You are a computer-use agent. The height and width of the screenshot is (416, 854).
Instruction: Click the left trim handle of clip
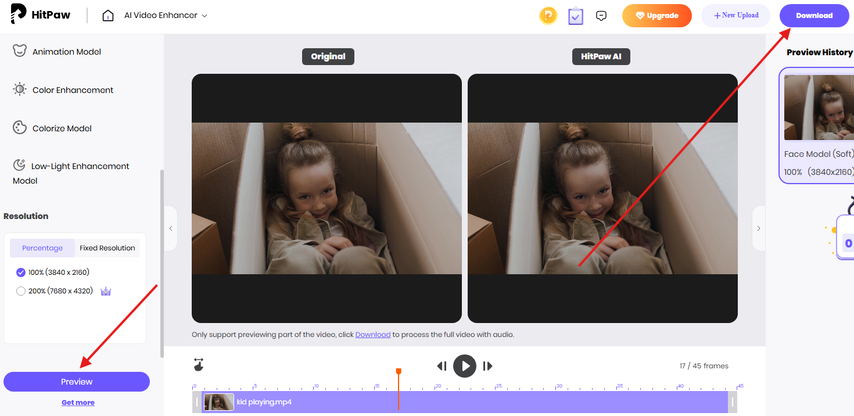click(197, 402)
